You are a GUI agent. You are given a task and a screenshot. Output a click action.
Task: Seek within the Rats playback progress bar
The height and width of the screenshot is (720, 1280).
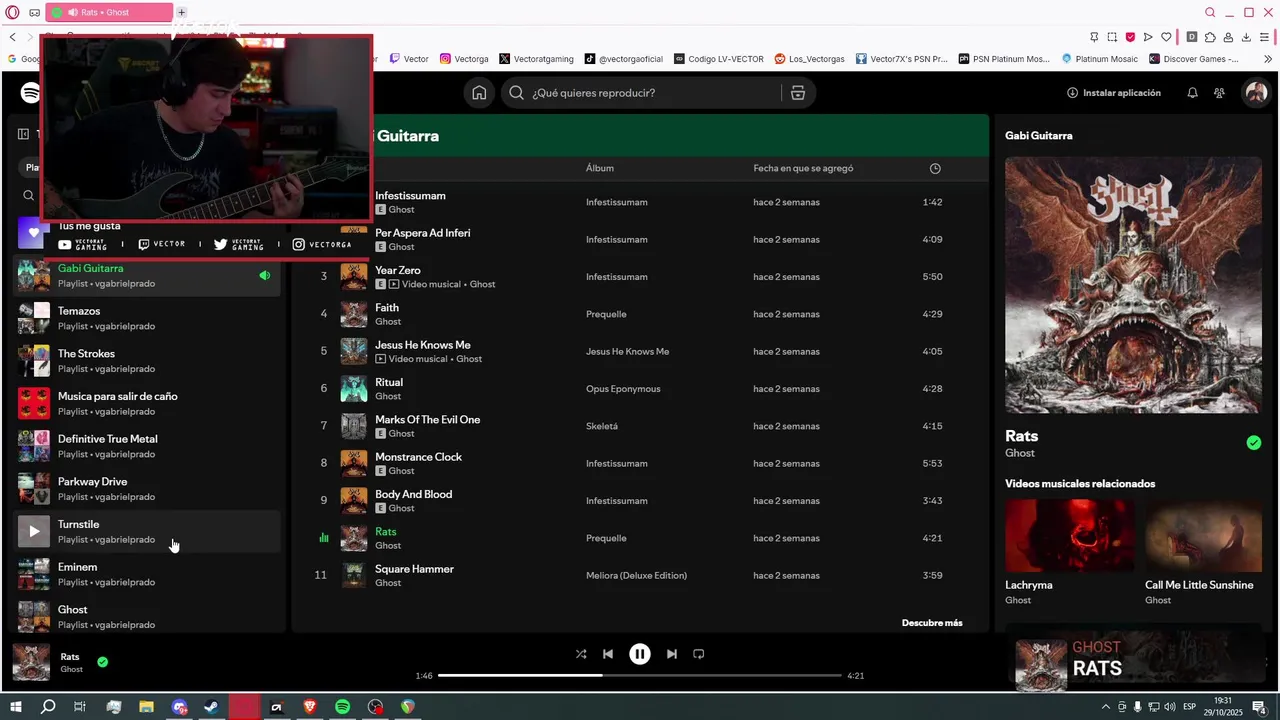click(x=640, y=676)
